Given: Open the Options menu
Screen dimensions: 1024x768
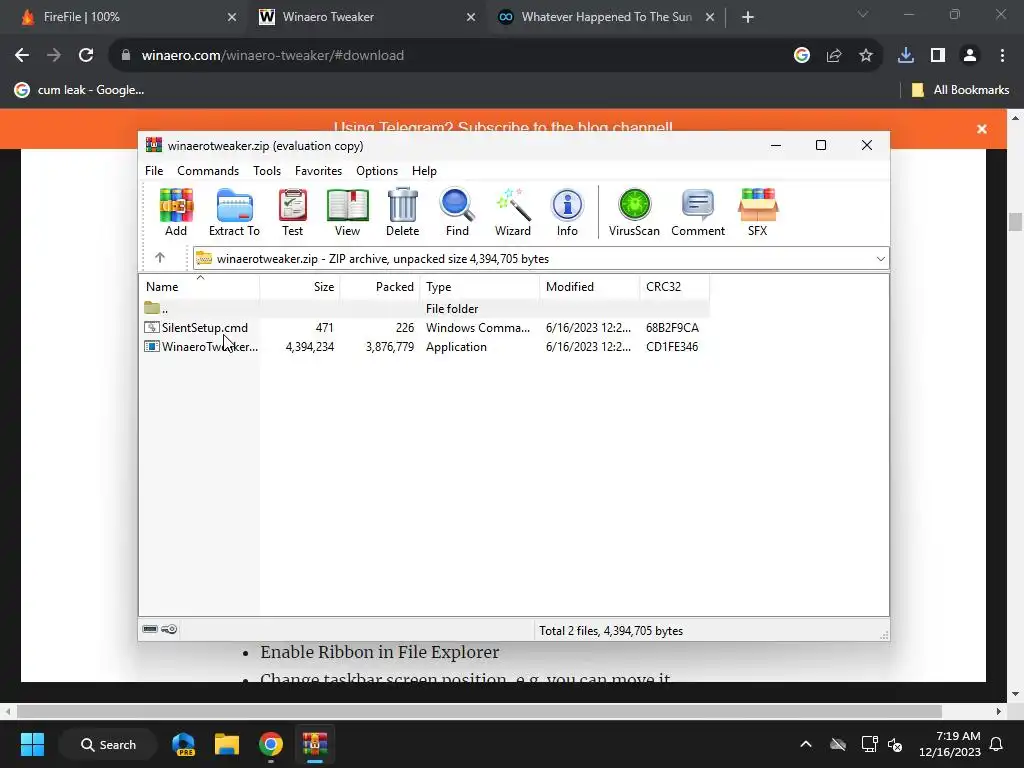Looking at the screenshot, I should 377,170.
